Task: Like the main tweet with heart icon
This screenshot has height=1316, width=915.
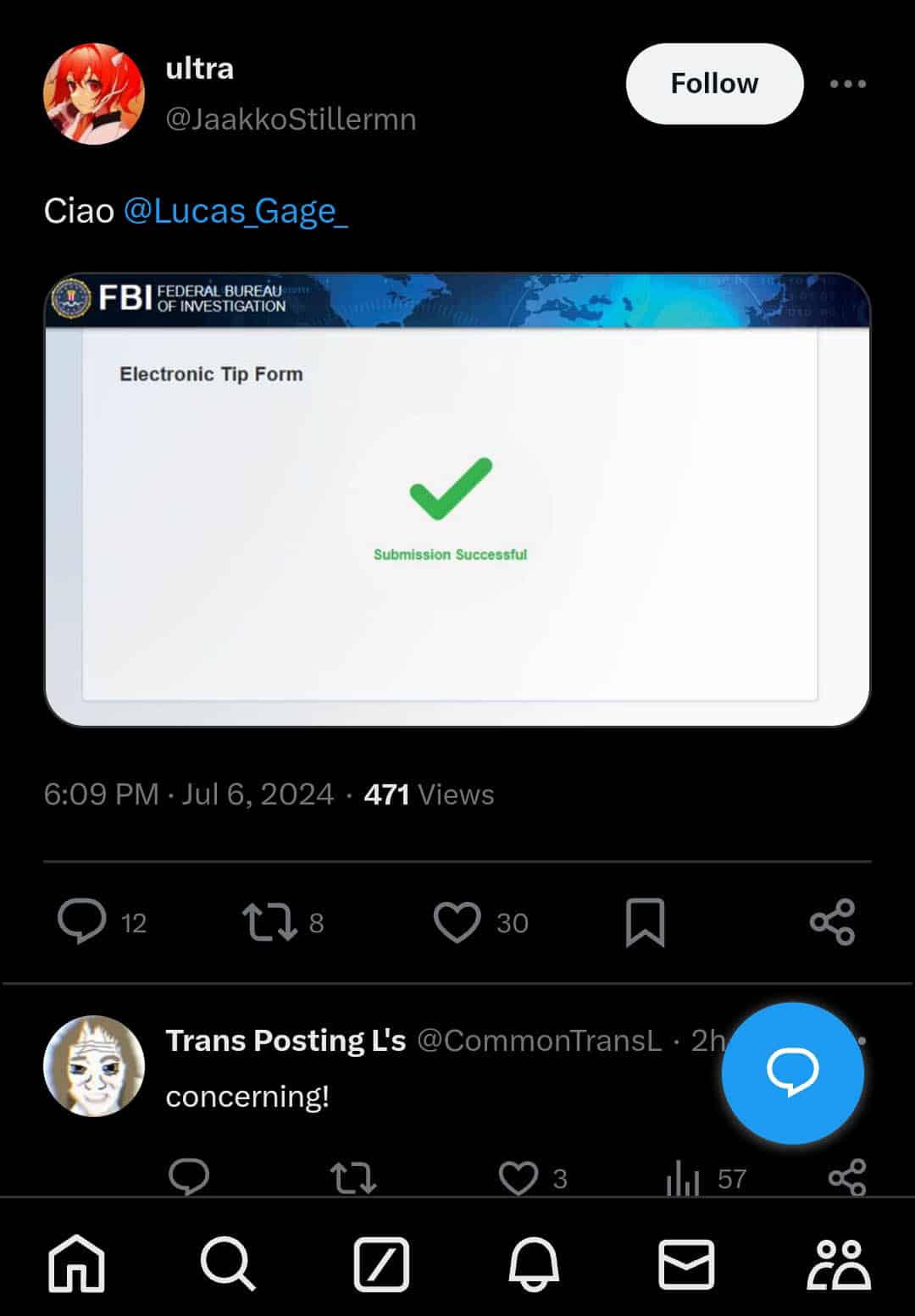Action: [457, 922]
